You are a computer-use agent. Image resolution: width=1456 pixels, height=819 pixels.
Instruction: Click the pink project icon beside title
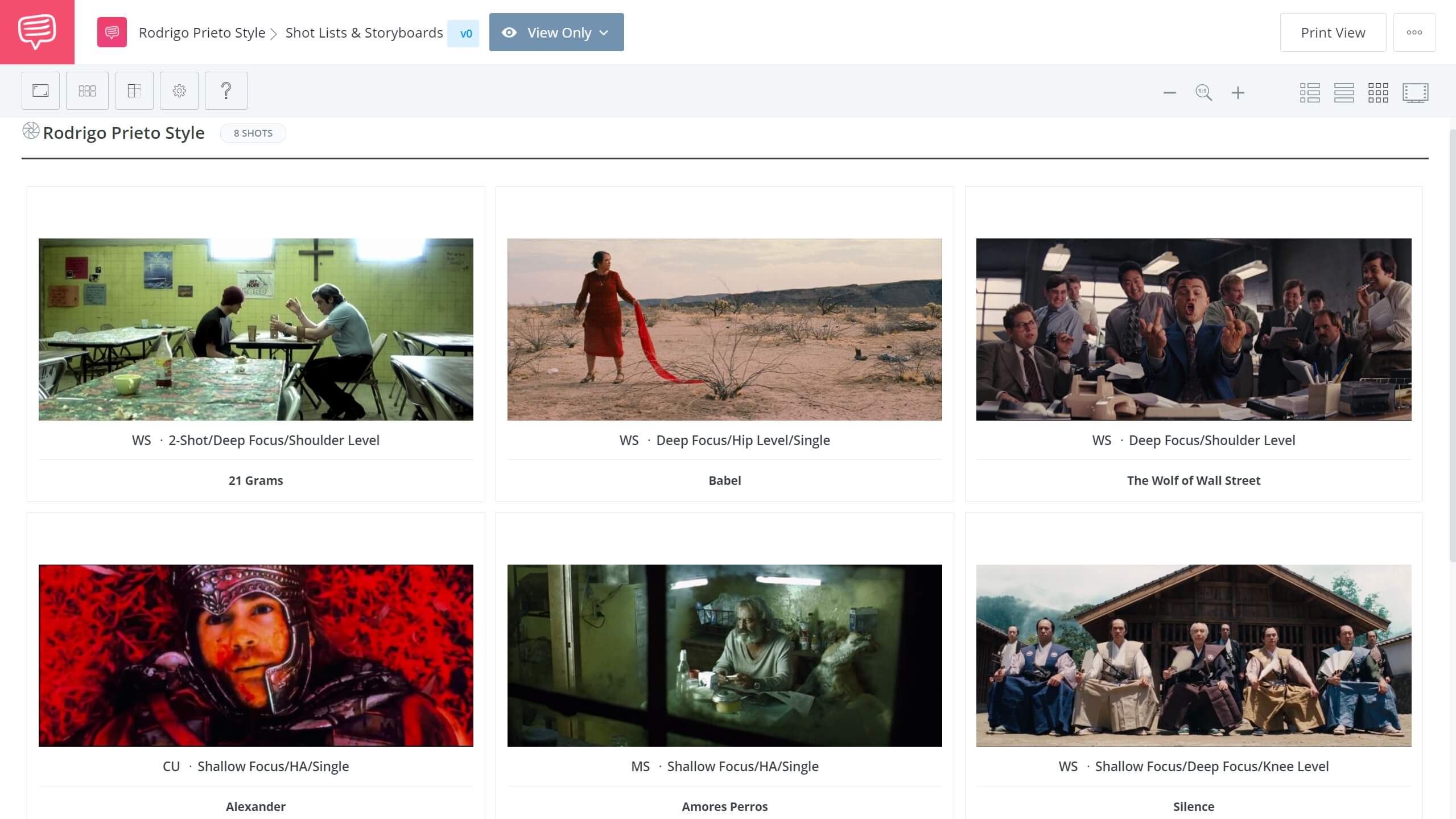coord(112,32)
